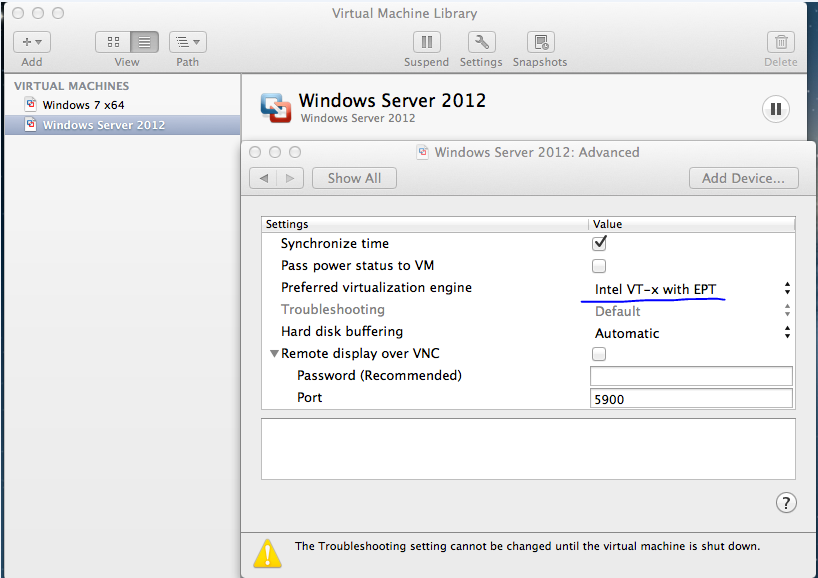Image resolution: width=818 pixels, height=578 pixels.
Task: Click the Show All button
Action: pos(354,178)
